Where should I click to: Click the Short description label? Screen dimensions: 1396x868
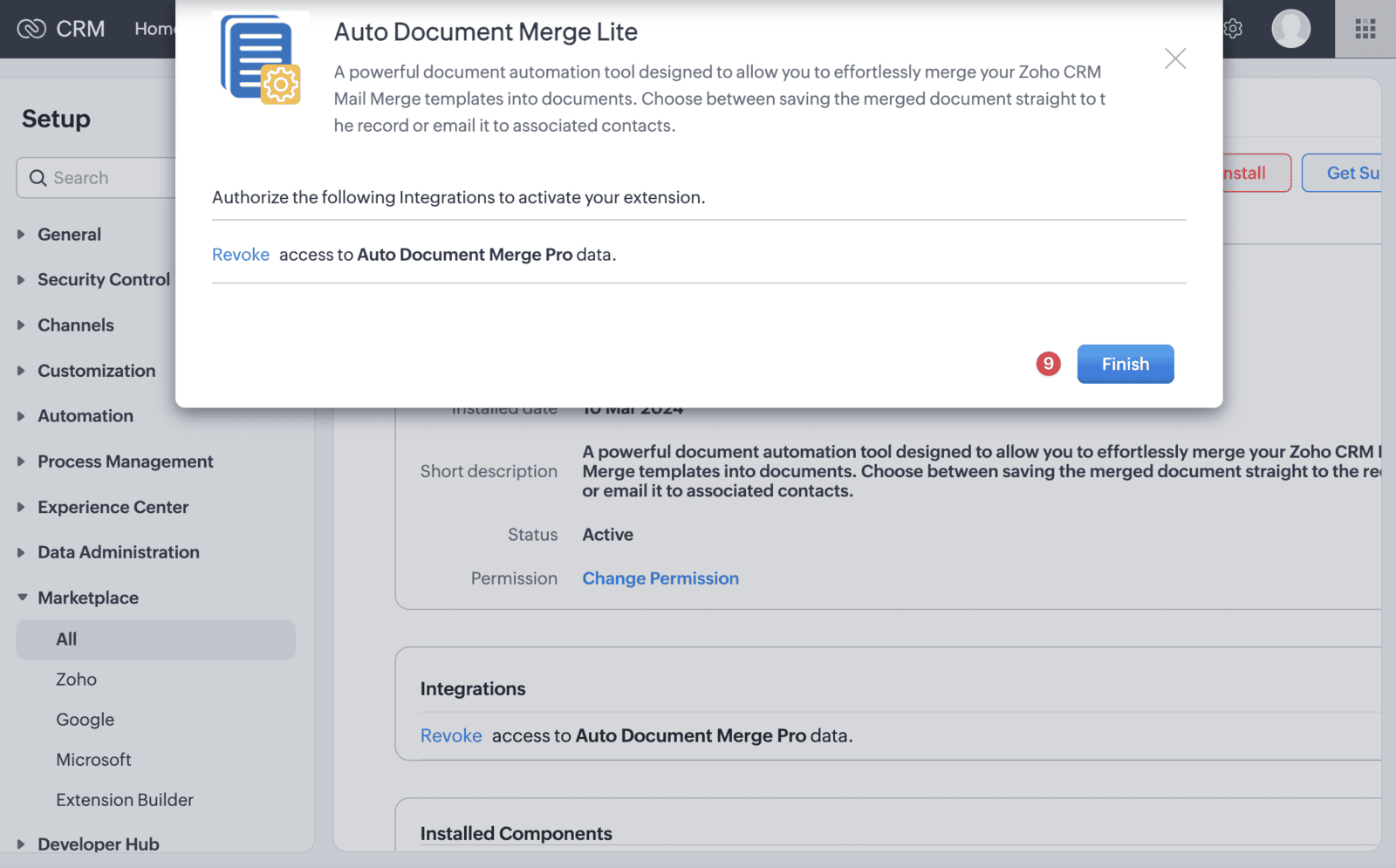489,471
